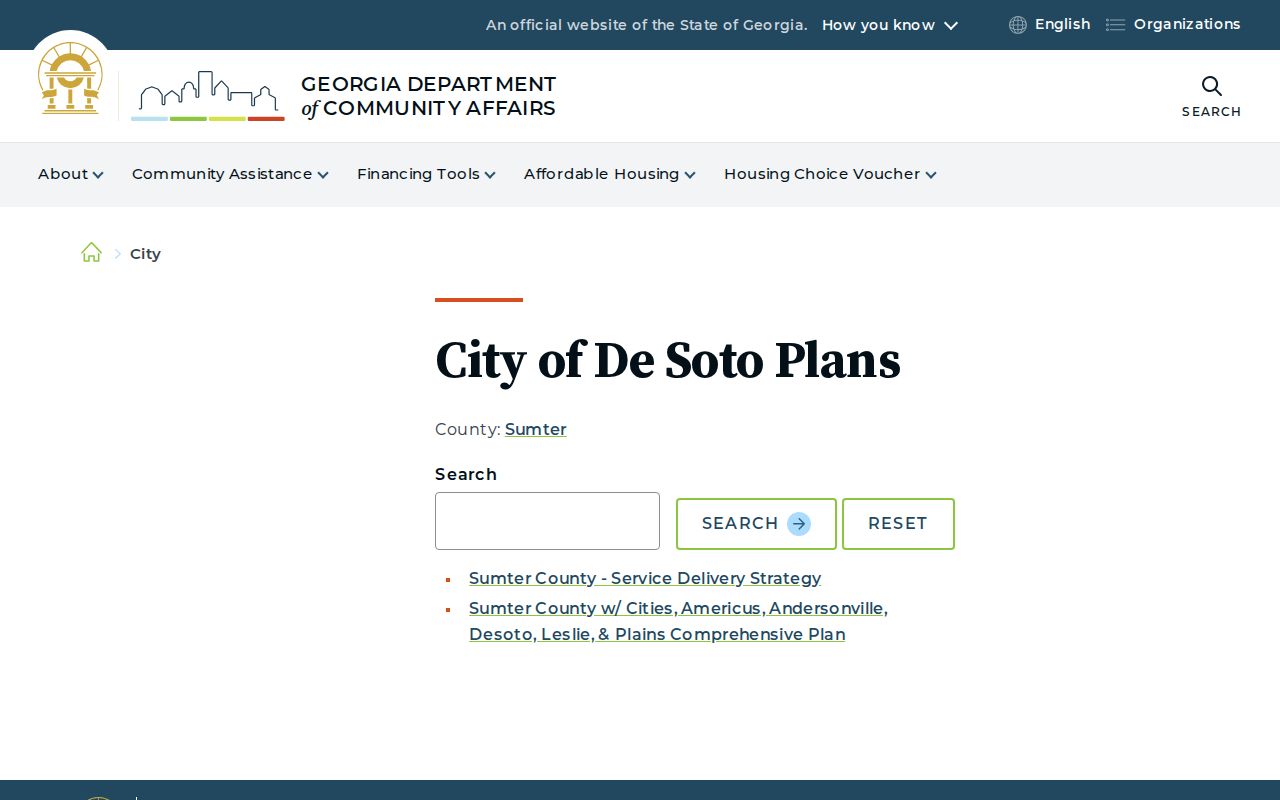This screenshot has width=1280, height=800.
Task: Open Sumter County Service Delivery Strategy
Action: coord(645,578)
